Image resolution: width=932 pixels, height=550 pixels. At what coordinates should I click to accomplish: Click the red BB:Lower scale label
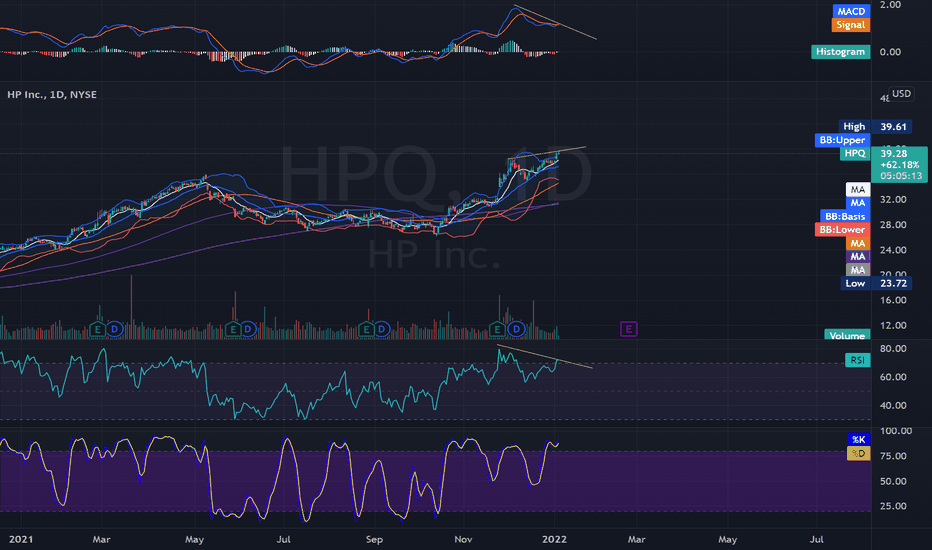click(x=842, y=230)
